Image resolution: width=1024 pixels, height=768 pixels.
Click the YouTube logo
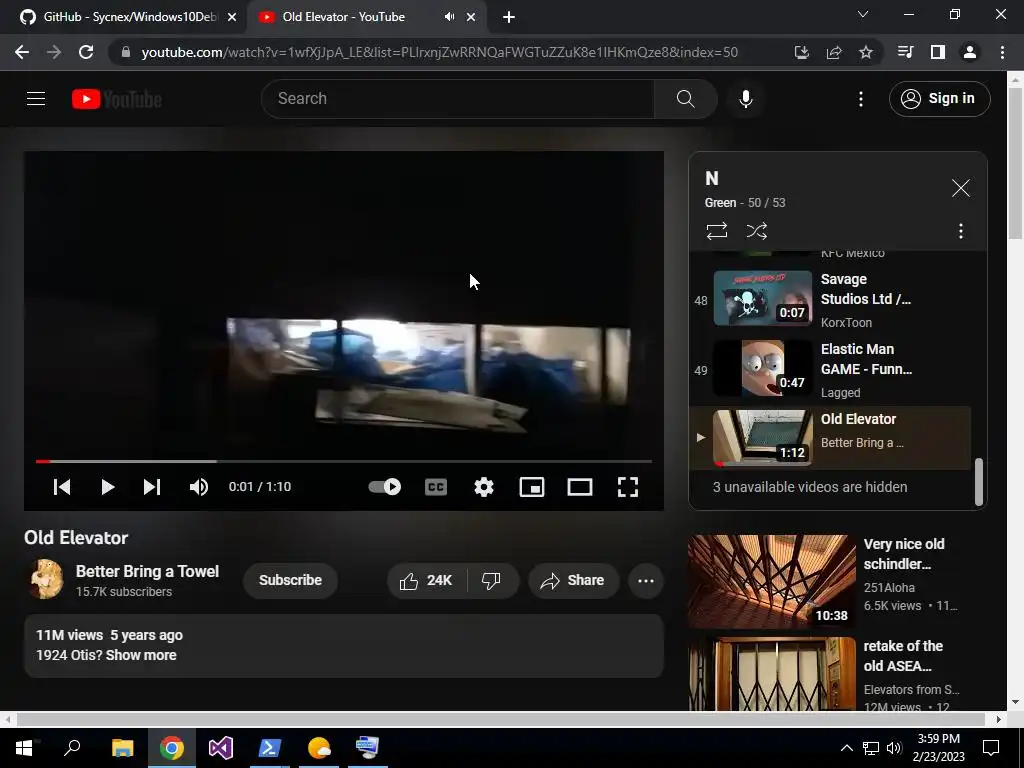click(x=117, y=99)
